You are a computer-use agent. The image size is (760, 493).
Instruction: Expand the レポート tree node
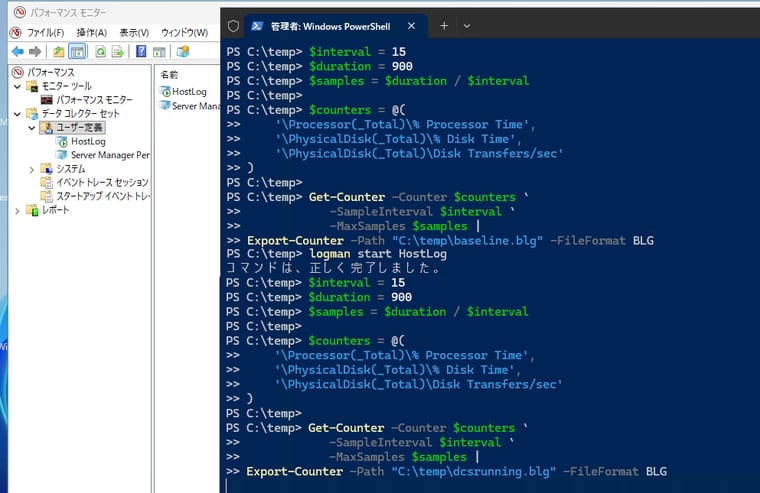pyautogui.click(x=17, y=210)
